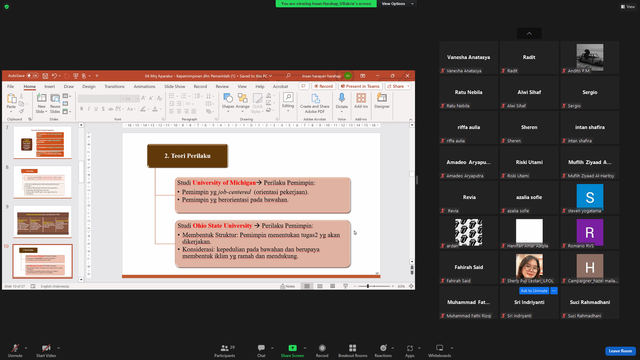Toggle the AutoSave switch

[32, 76]
